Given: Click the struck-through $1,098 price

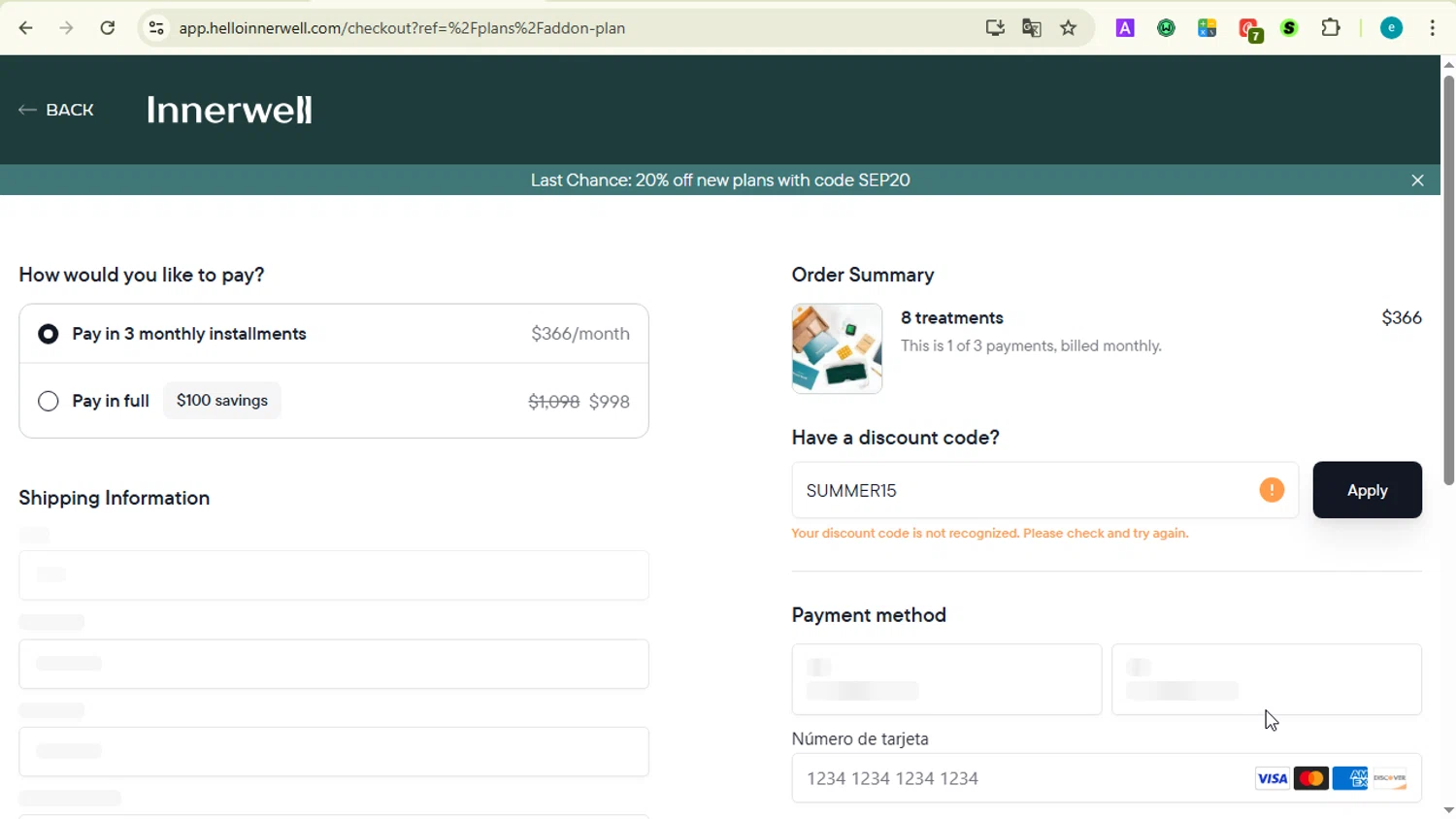Looking at the screenshot, I should (x=553, y=402).
